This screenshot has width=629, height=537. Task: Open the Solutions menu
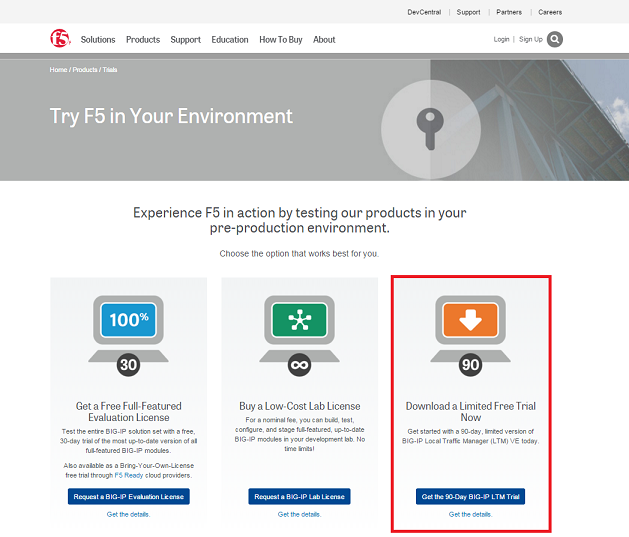click(98, 40)
